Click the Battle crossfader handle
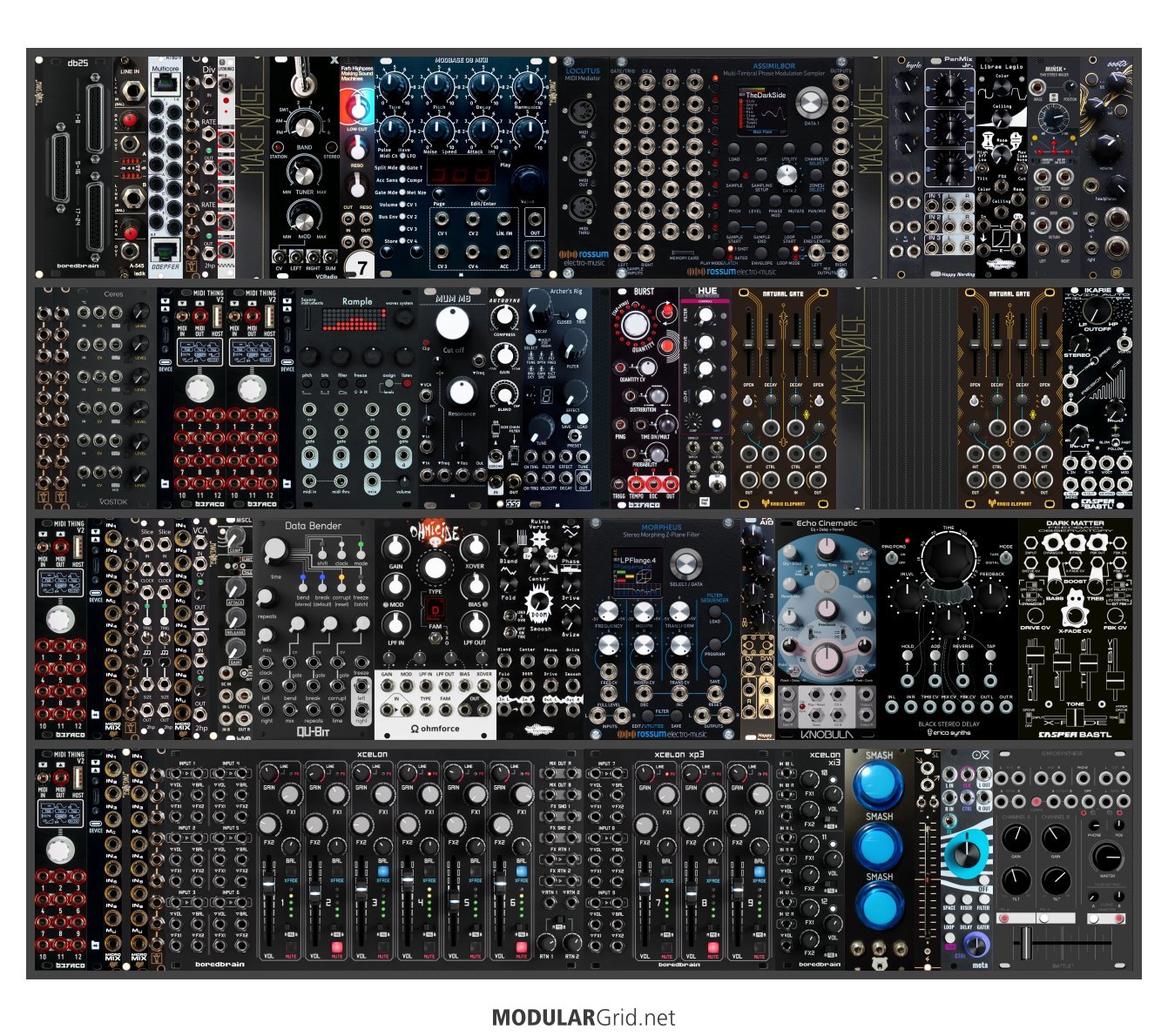 (1026, 943)
